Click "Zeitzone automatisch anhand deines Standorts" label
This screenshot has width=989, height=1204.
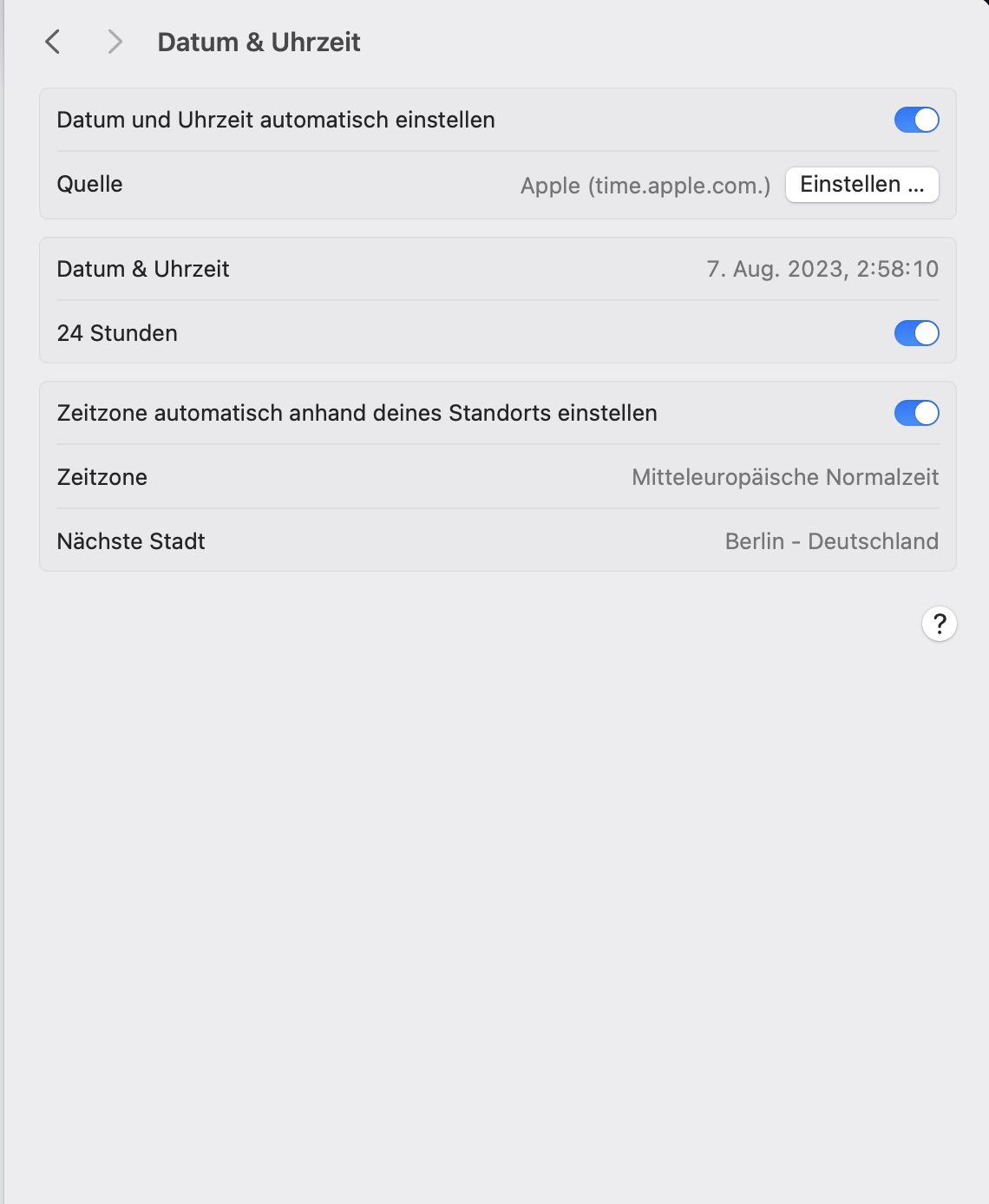point(357,413)
